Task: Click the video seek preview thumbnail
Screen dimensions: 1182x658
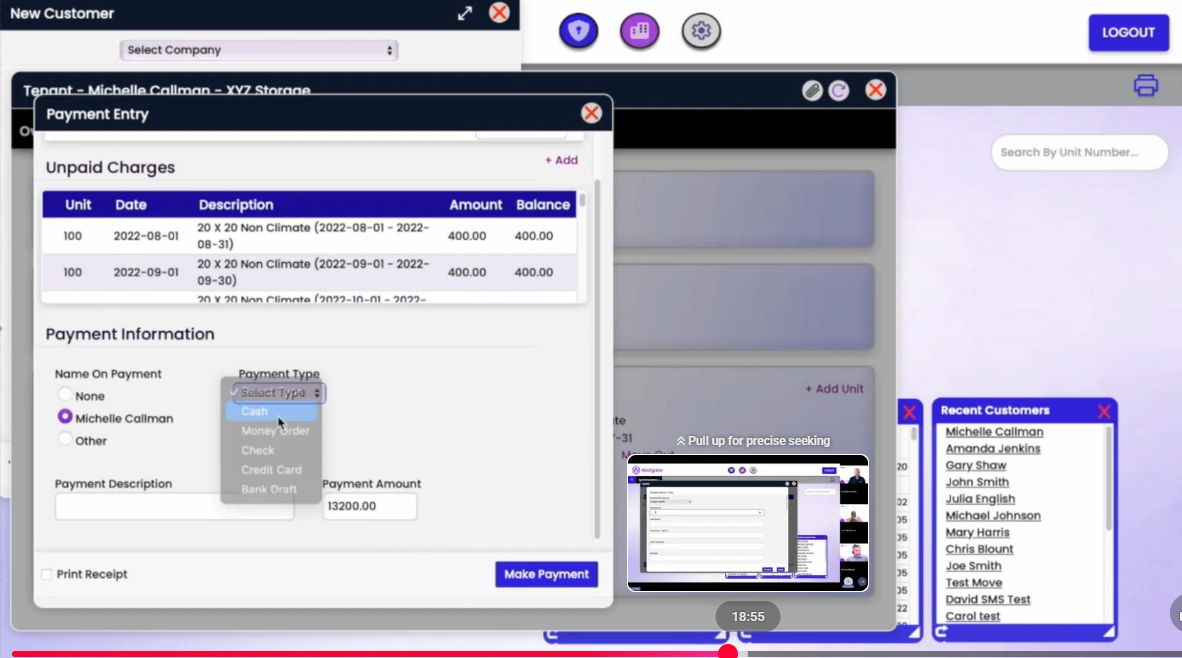Action: point(748,523)
